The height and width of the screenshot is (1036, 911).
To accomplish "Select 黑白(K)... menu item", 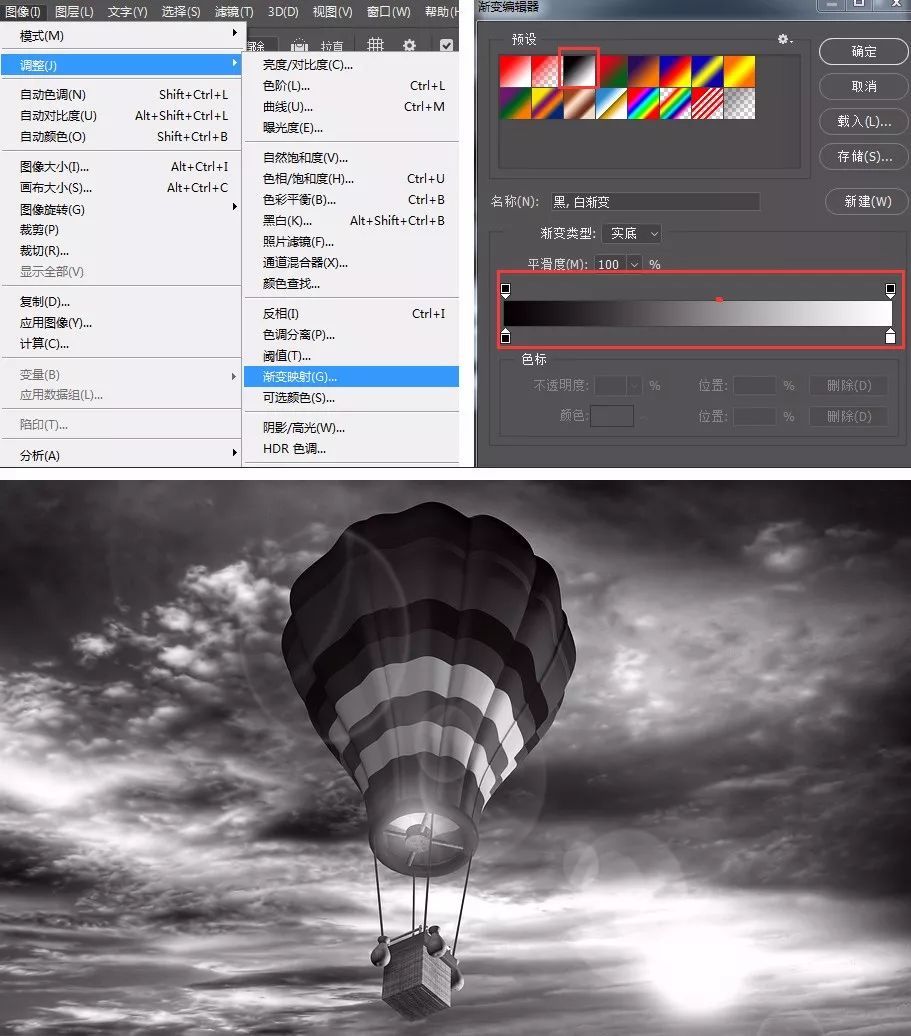I will pos(351,221).
